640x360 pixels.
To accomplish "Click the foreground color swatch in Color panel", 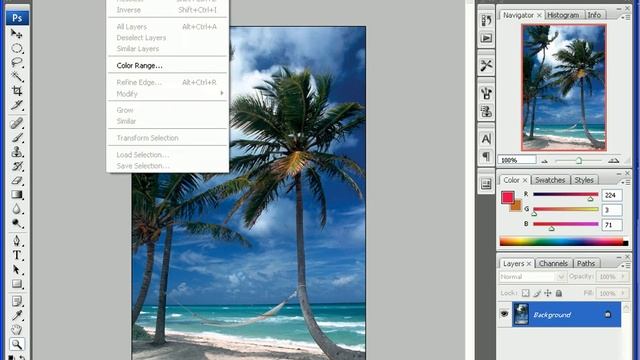I will point(507,198).
